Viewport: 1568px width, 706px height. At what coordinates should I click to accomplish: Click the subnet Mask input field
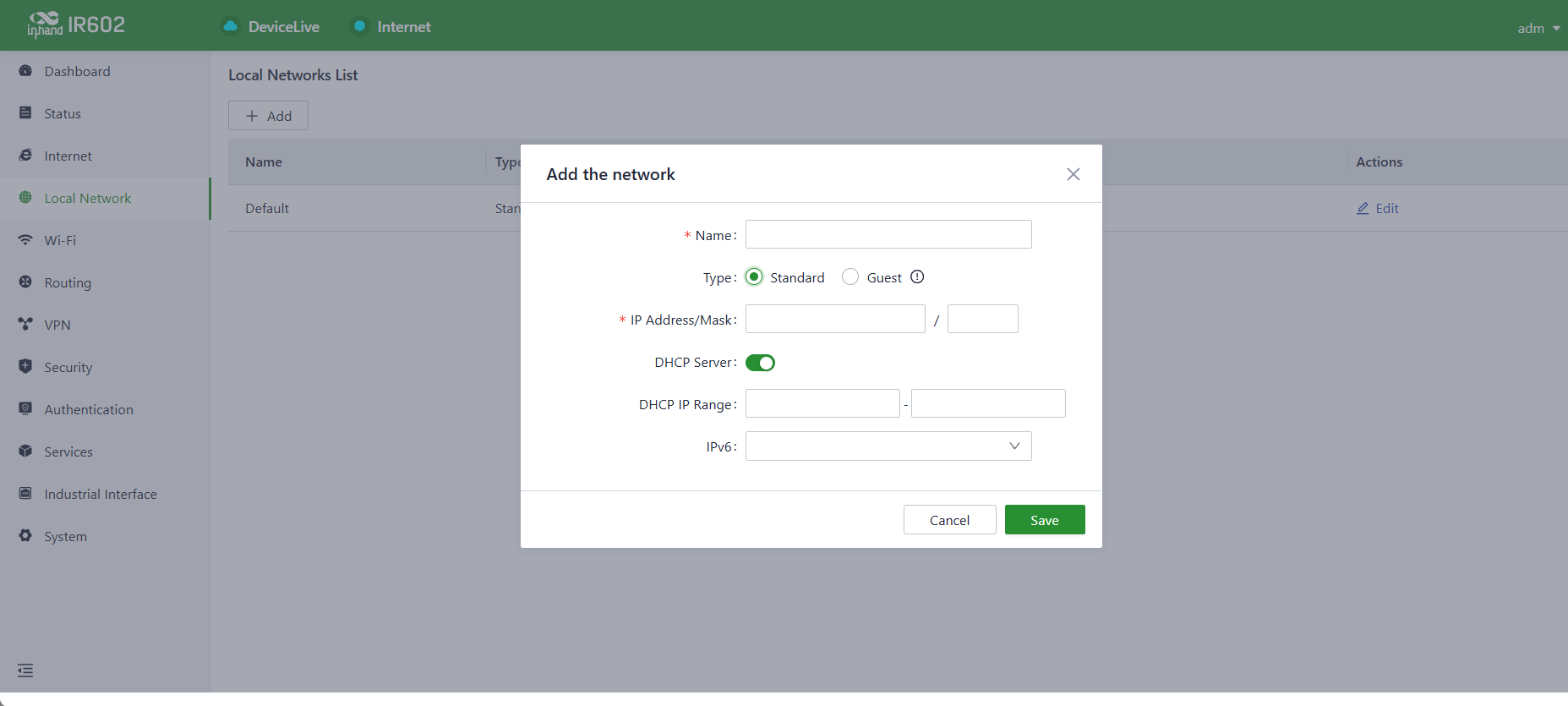point(983,319)
